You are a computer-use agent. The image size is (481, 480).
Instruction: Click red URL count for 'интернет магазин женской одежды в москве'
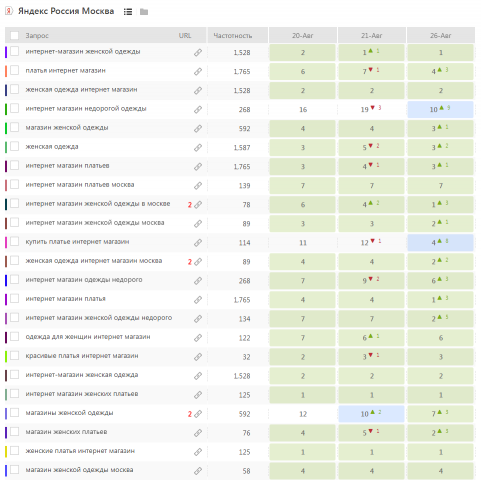coord(190,205)
